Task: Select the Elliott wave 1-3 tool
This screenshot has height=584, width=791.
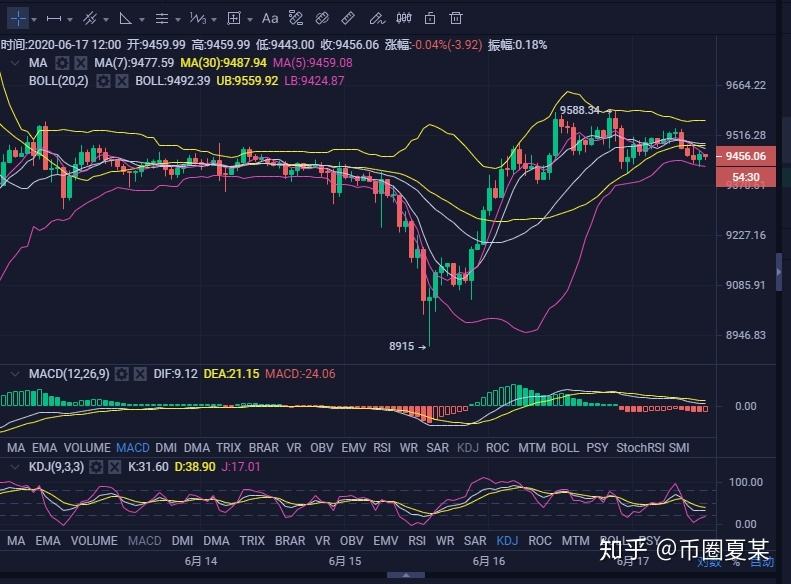Action: pos(198,19)
